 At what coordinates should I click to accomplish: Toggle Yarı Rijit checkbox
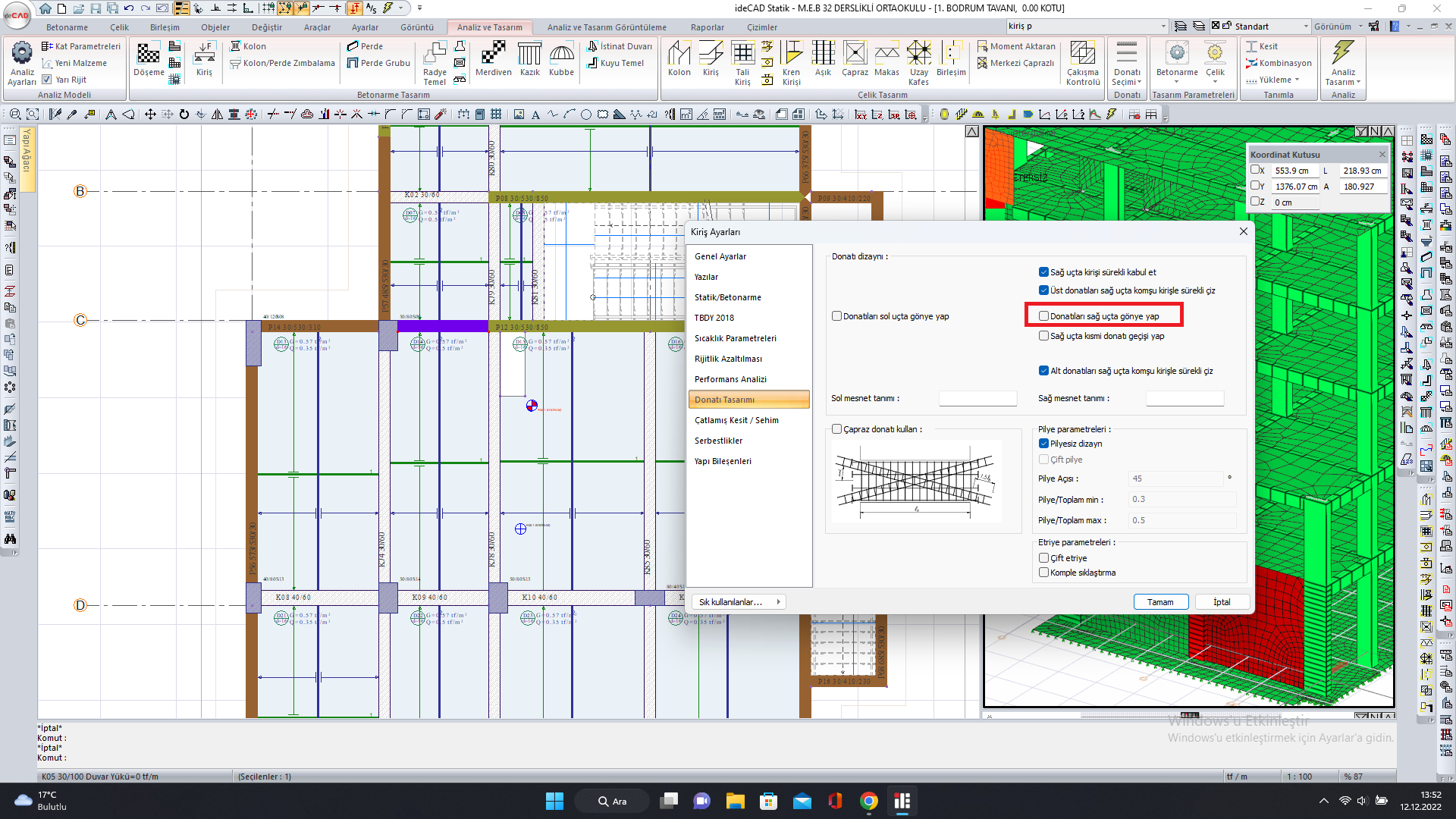coord(47,80)
